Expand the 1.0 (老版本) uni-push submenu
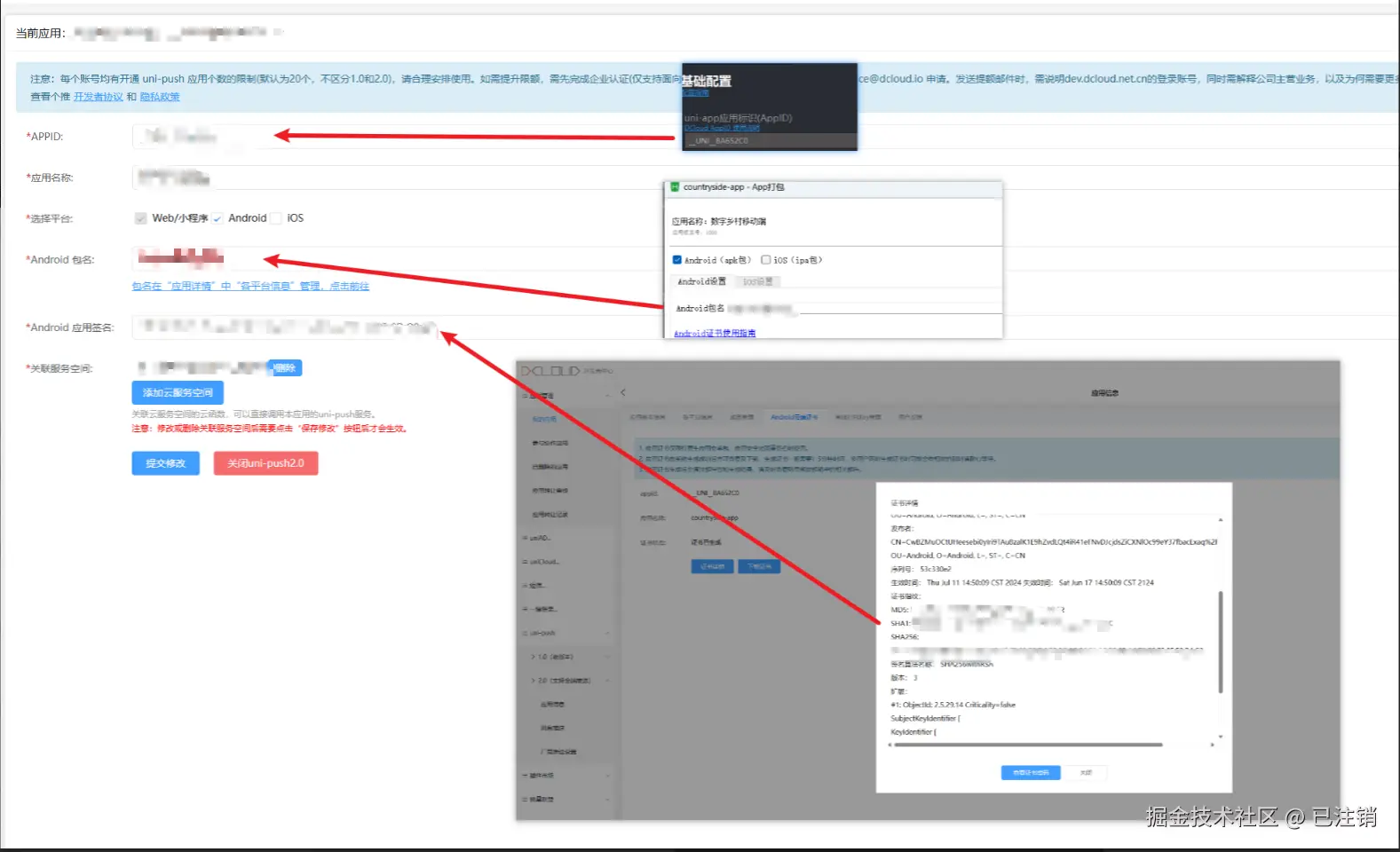Viewport: 1400px width, 852px height. (x=568, y=658)
